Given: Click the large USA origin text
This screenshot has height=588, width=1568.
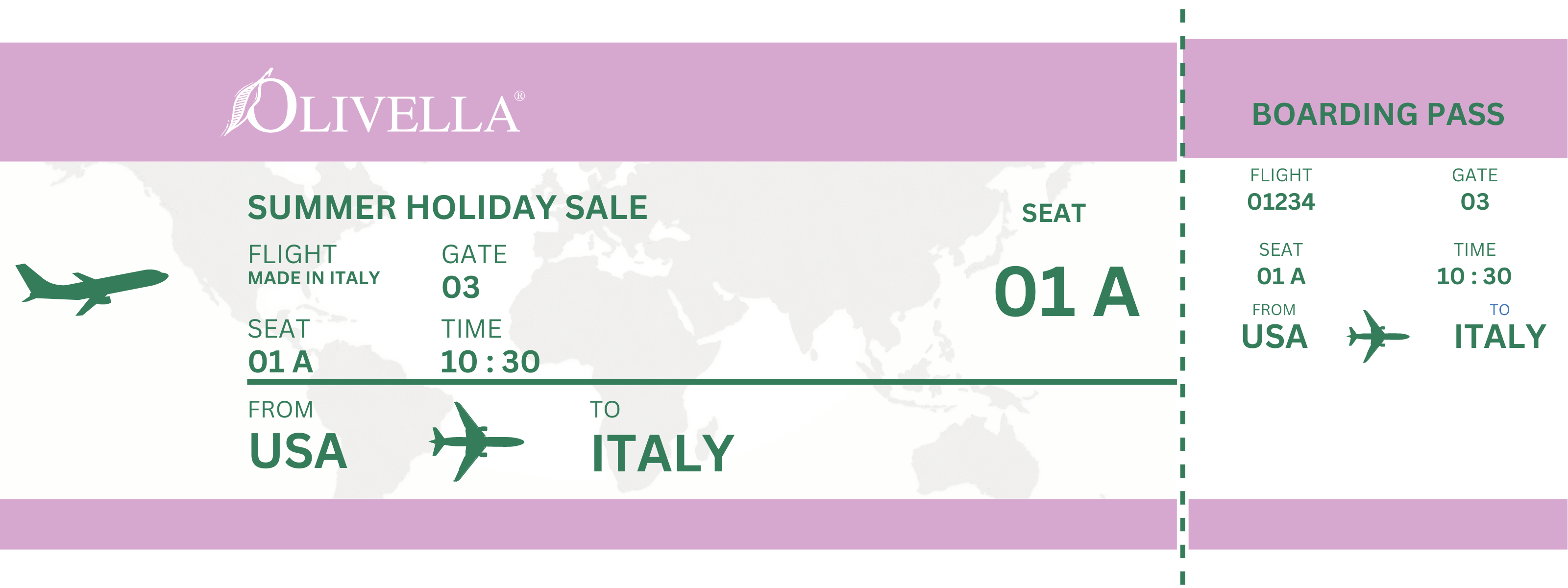Looking at the screenshot, I should [x=298, y=451].
